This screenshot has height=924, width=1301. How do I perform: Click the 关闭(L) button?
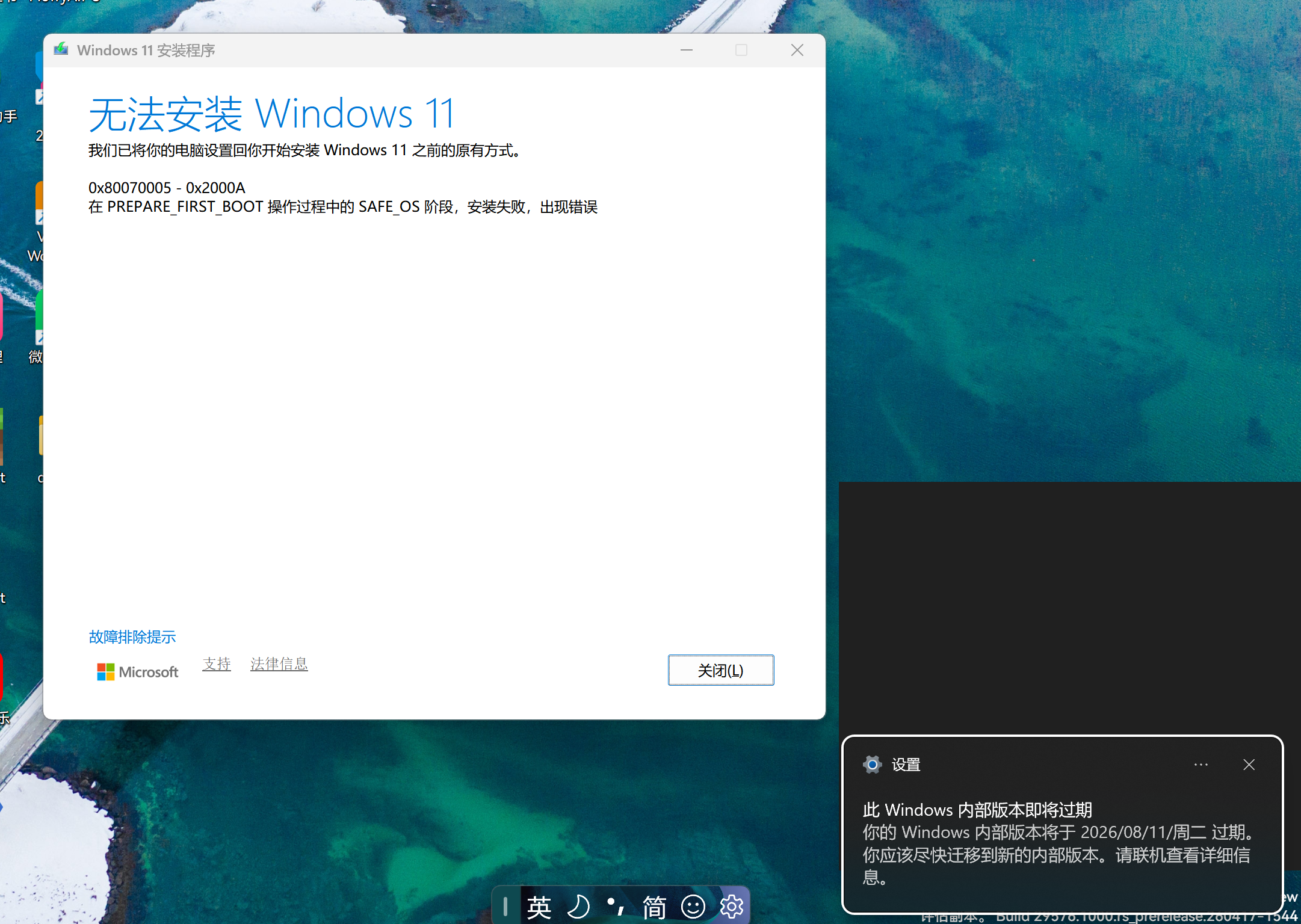(721, 670)
